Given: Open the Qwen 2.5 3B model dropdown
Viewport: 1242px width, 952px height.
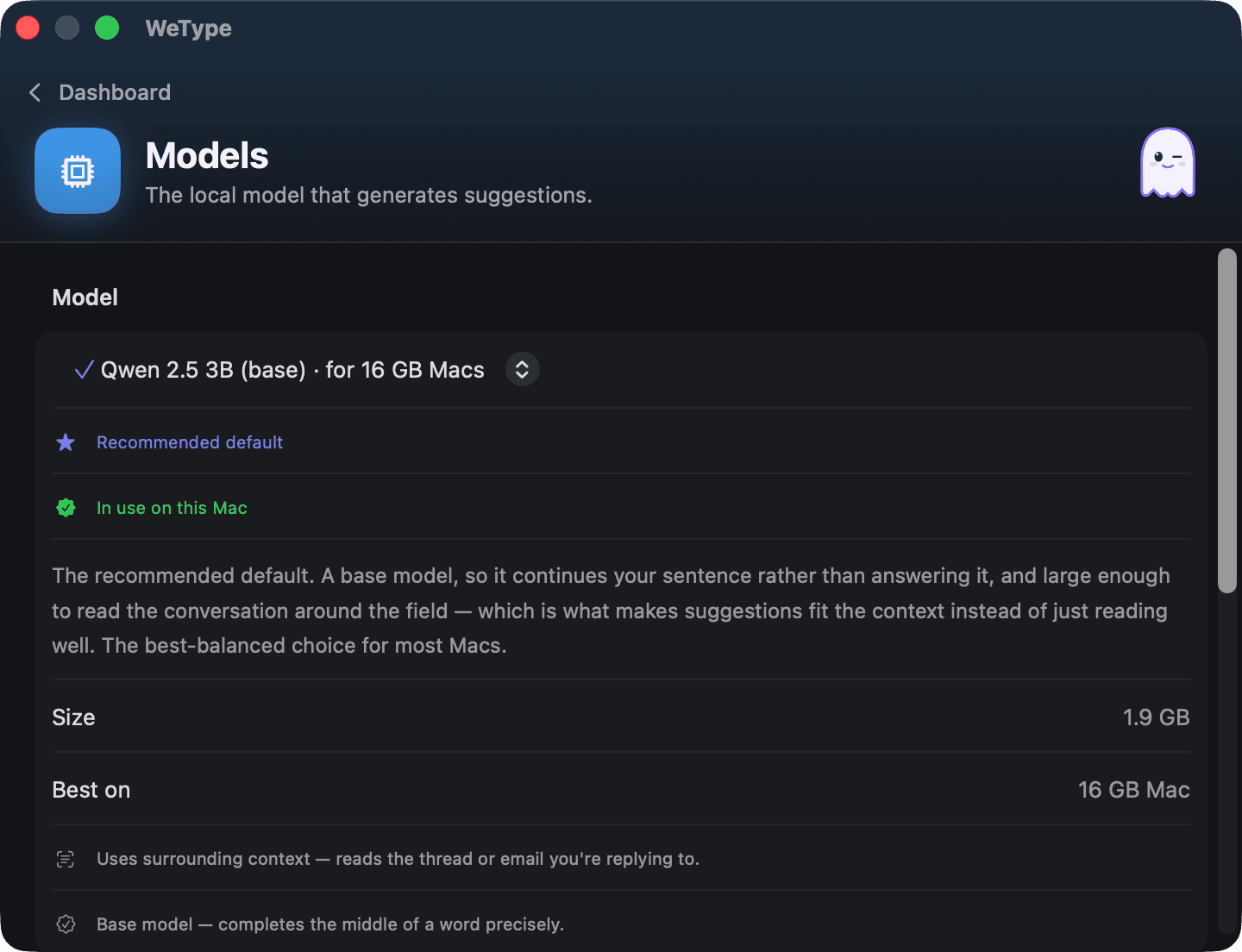Looking at the screenshot, I should pos(307,370).
